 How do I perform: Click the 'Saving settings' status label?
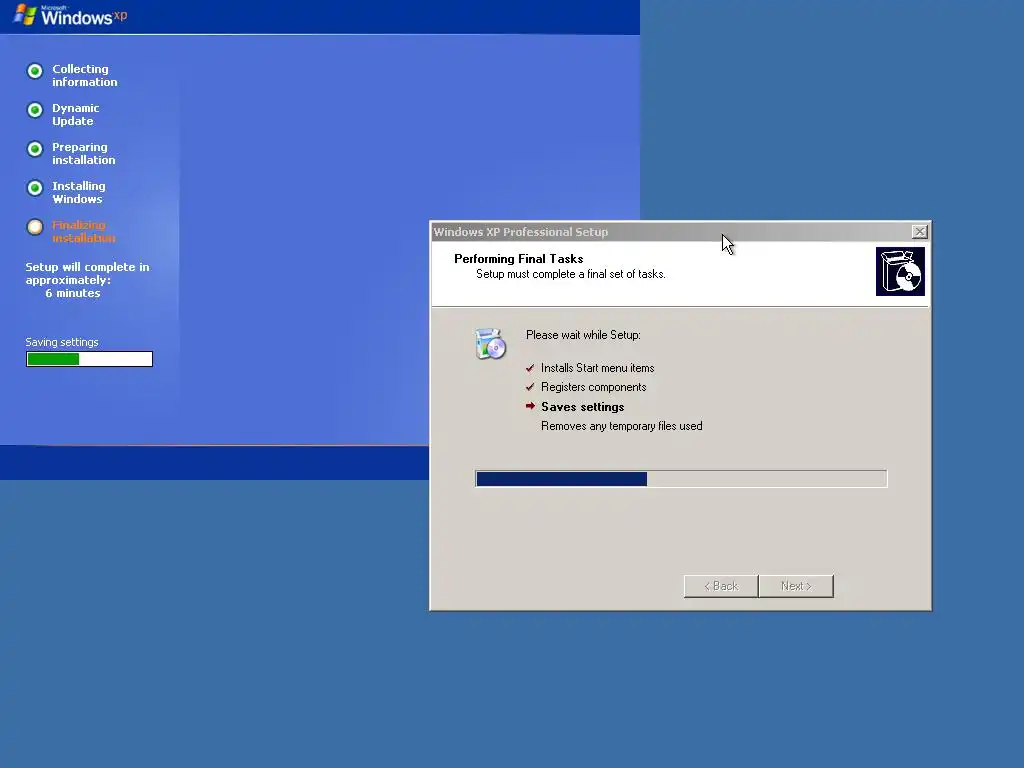(x=62, y=342)
